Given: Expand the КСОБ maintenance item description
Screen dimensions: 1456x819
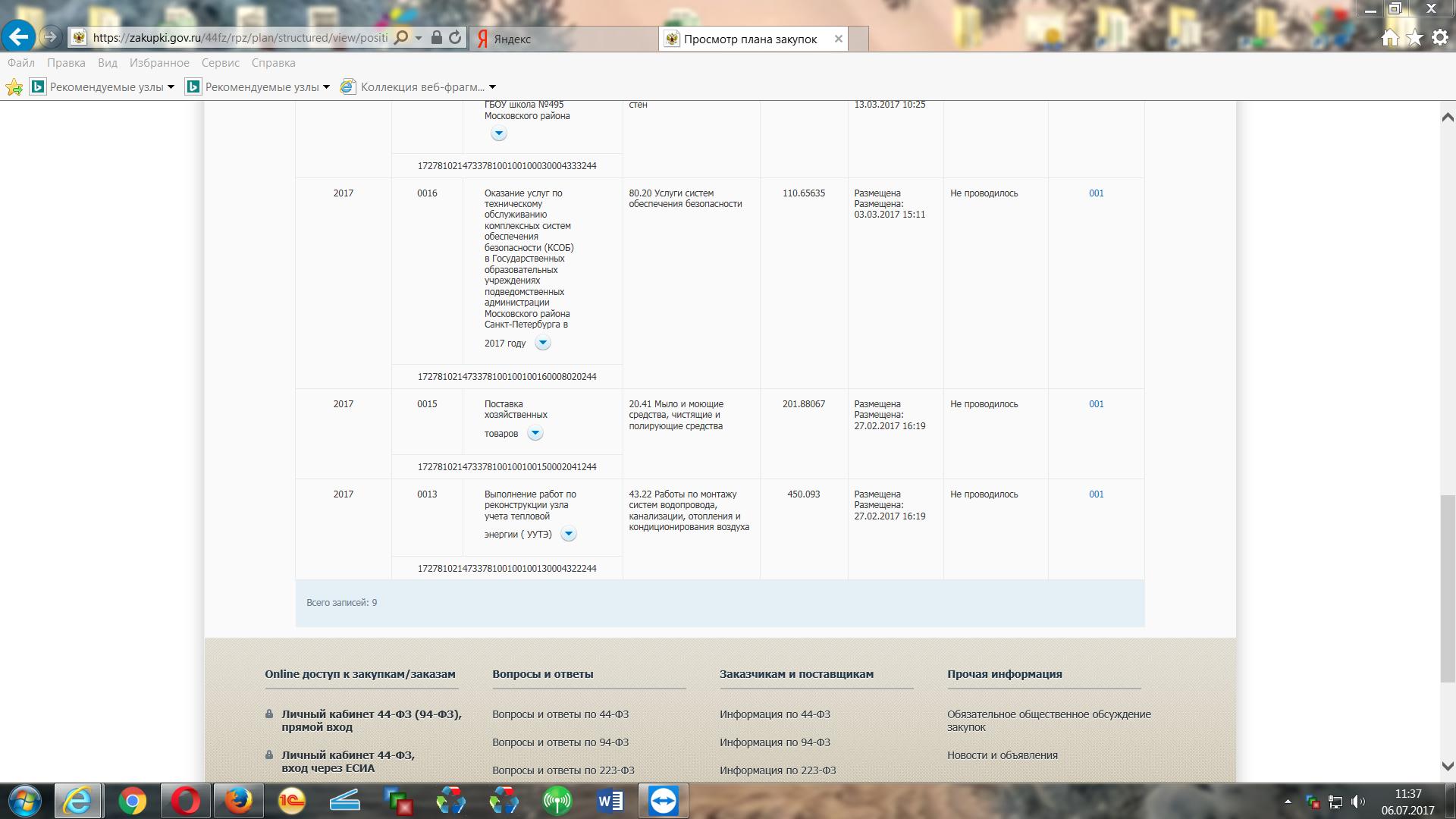Looking at the screenshot, I should [542, 343].
